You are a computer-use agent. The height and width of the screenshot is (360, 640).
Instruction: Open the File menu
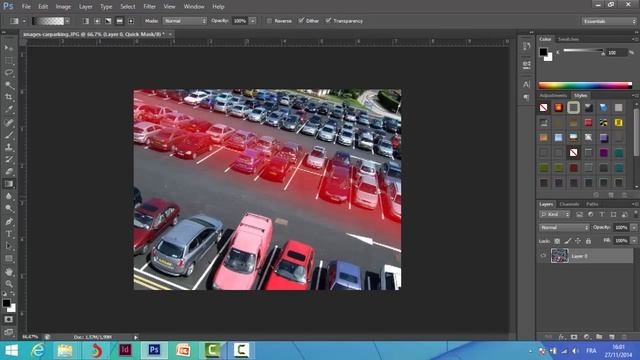(x=26, y=7)
